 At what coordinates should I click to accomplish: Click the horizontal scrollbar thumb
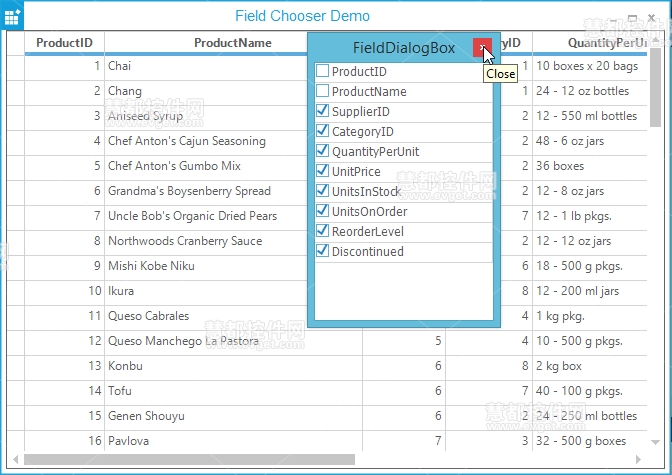click(189, 460)
